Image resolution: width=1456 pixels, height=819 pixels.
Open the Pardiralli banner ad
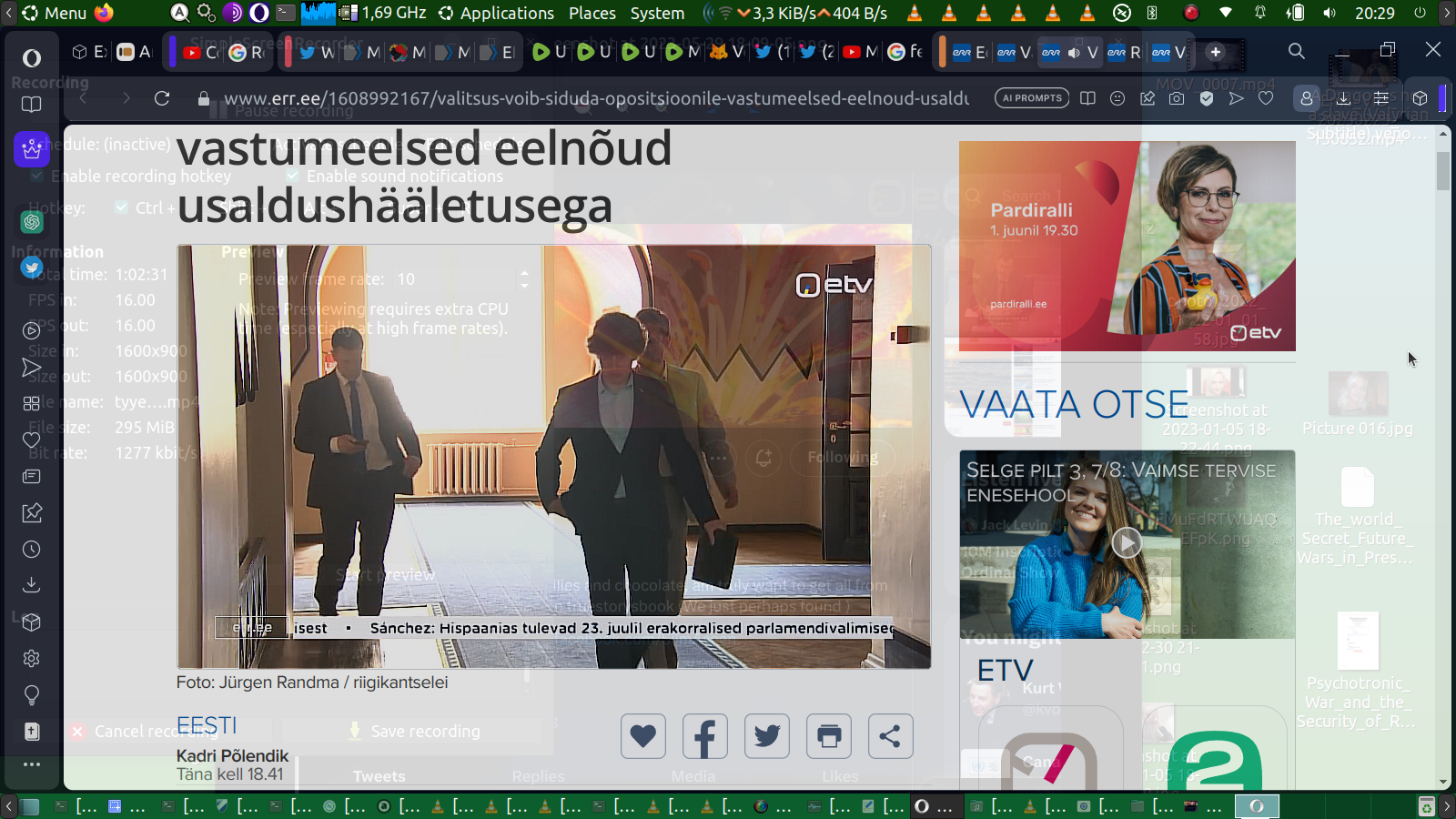point(1127,246)
